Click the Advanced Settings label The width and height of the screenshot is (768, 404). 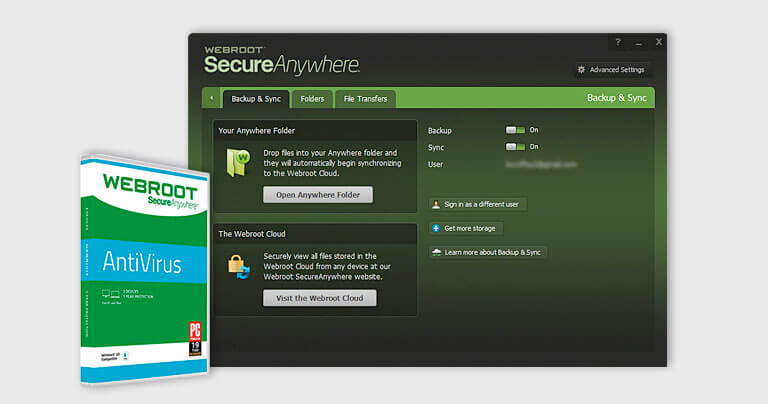click(x=617, y=70)
